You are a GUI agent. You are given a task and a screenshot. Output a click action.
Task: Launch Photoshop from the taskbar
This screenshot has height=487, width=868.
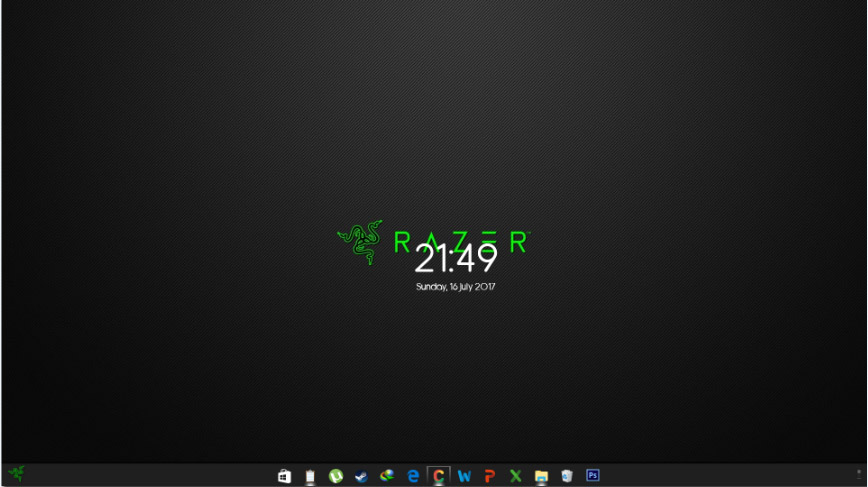pyautogui.click(x=592, y=475)
